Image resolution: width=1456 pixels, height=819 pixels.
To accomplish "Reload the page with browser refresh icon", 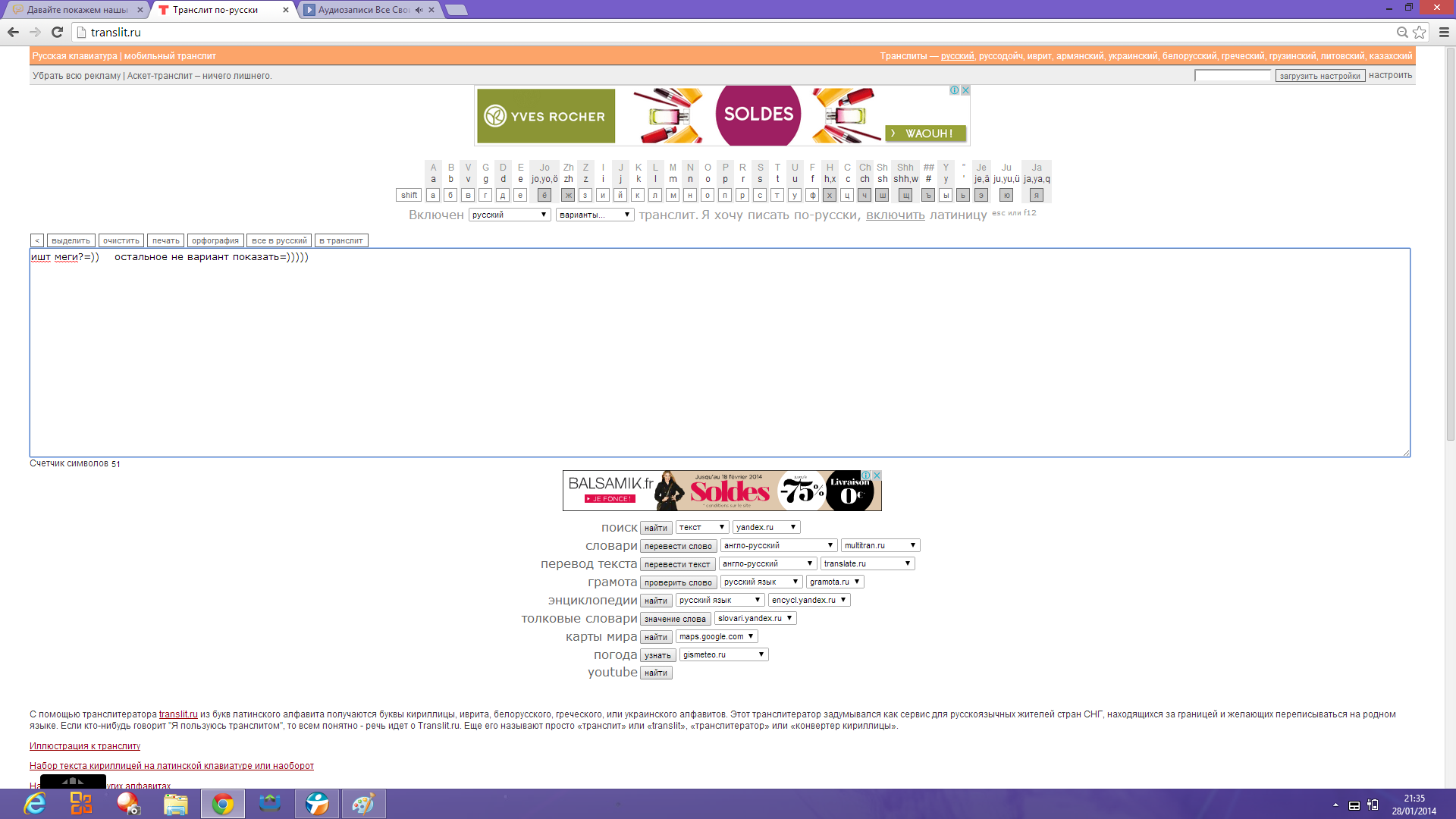I will [x=57, y=32].
